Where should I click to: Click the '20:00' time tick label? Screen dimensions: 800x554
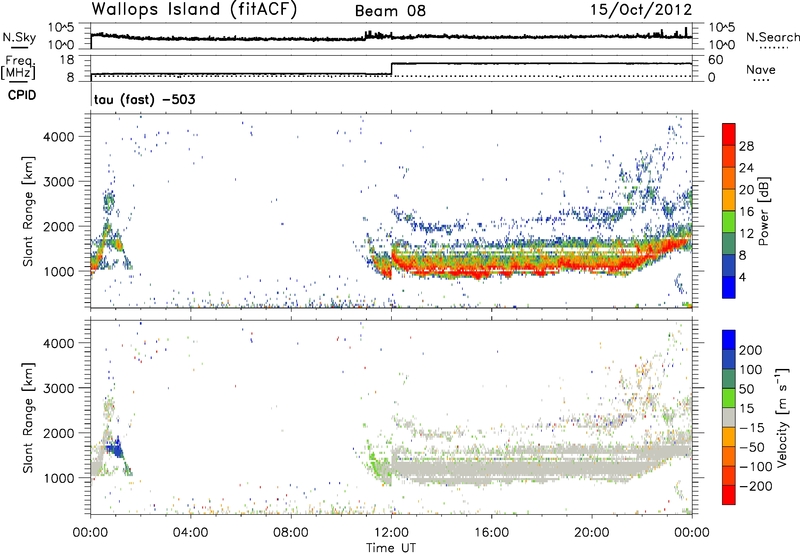(x=592, y=533)
